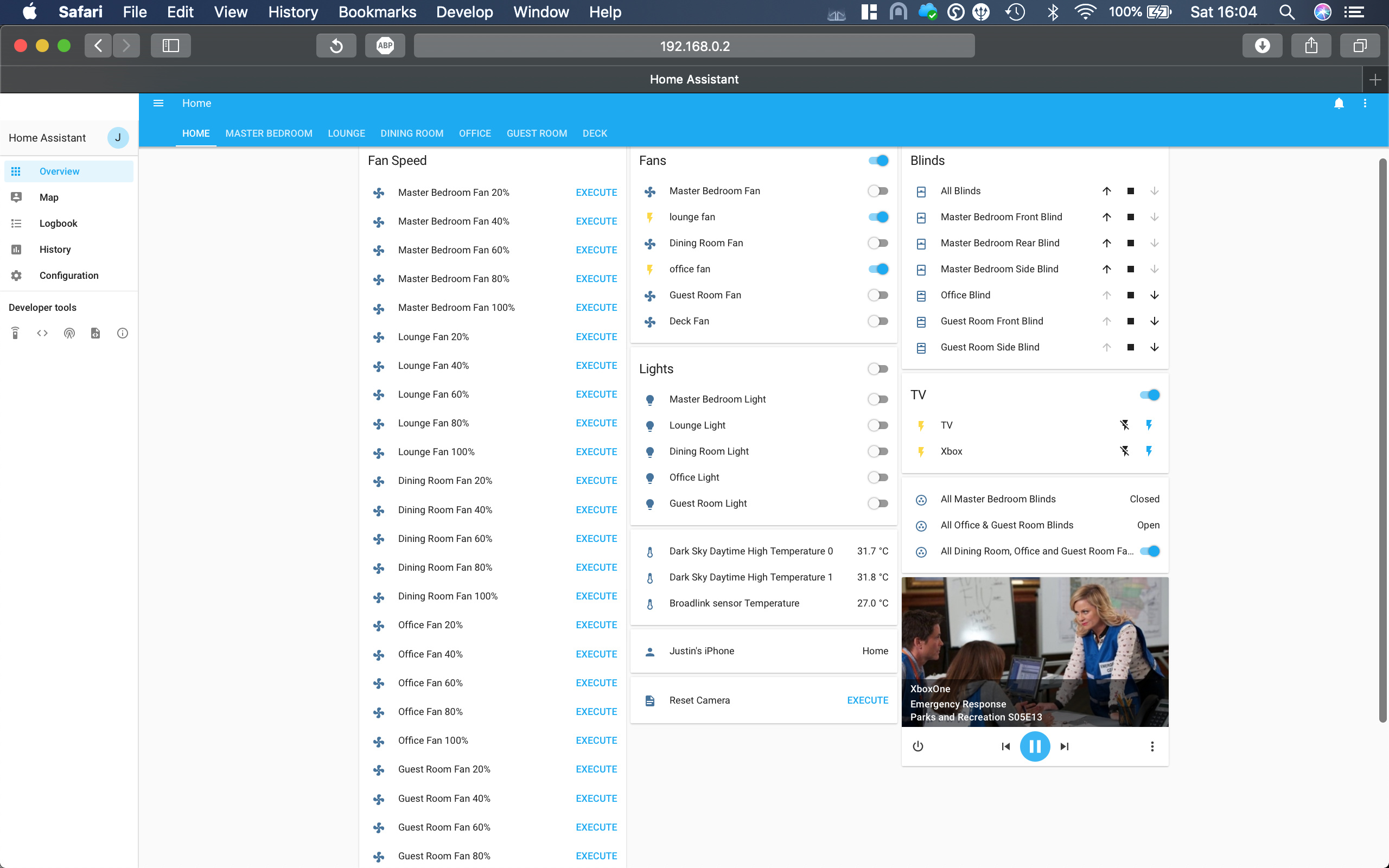This screenshot has height=868, width=1389.
Task: Slide the TV card master switch off
Action: click(1150, 394)
